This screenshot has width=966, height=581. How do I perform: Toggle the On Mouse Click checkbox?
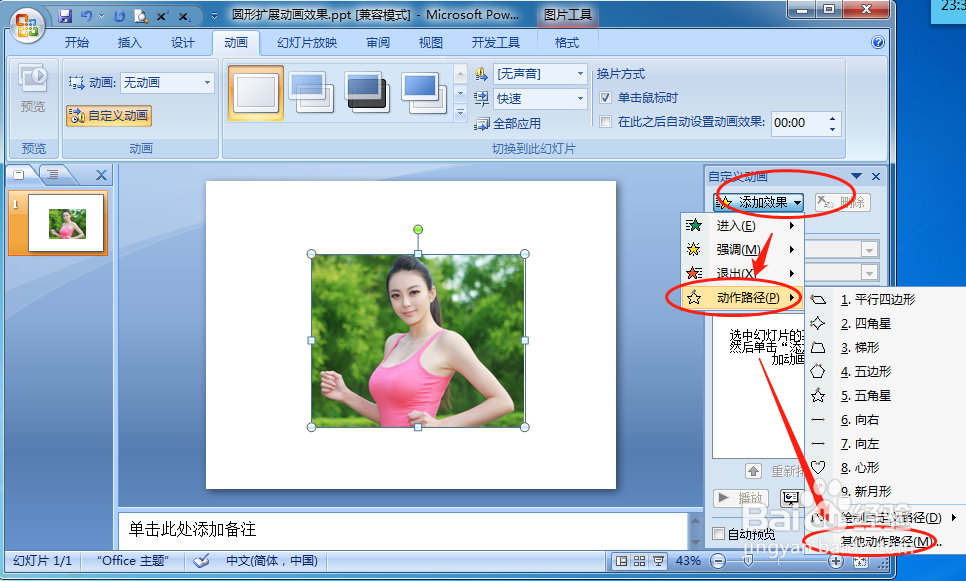606,97
